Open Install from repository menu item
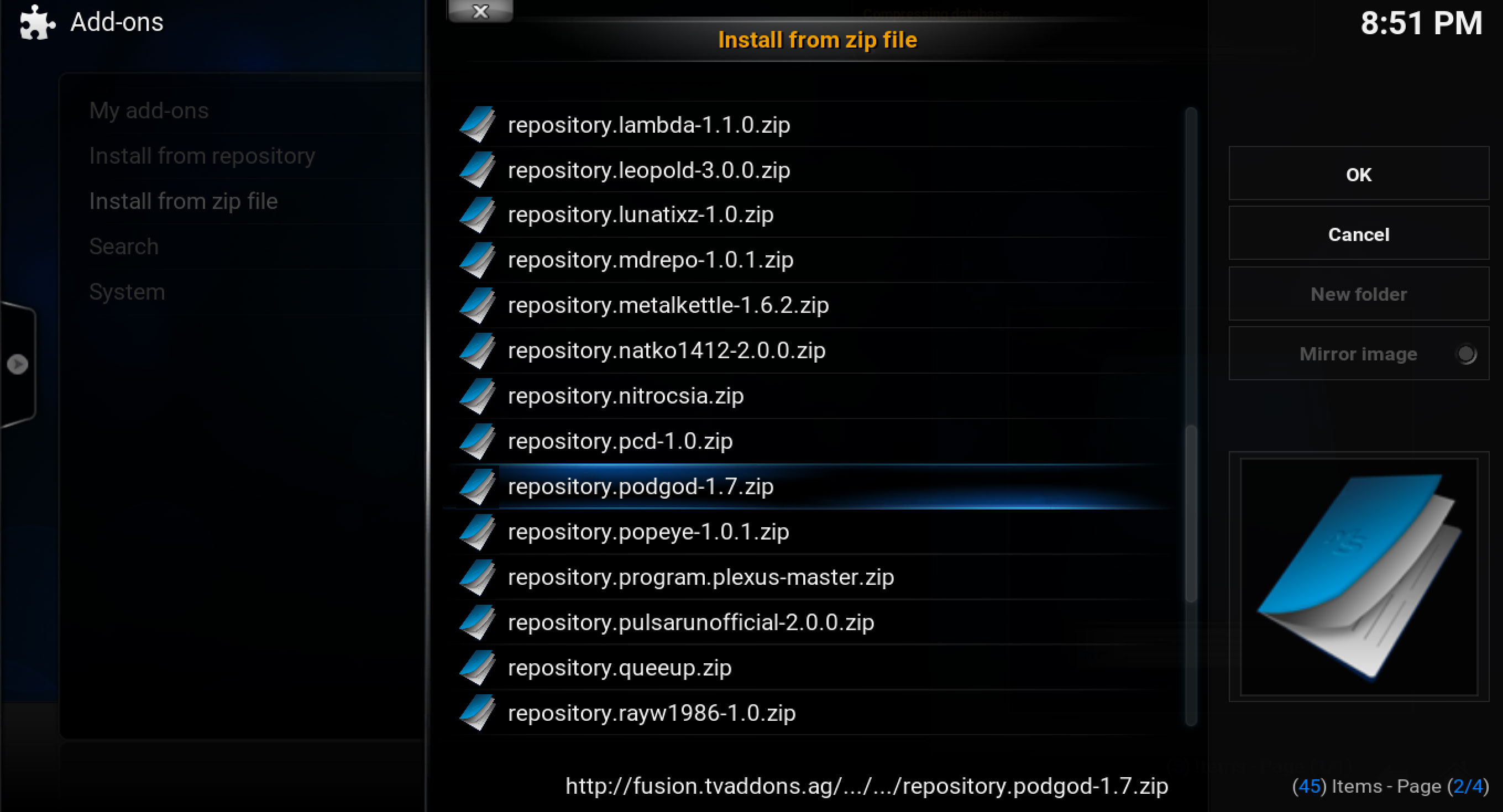This screenshot has height=812, width=1503. pyautogui.click(x=202, y=156)
